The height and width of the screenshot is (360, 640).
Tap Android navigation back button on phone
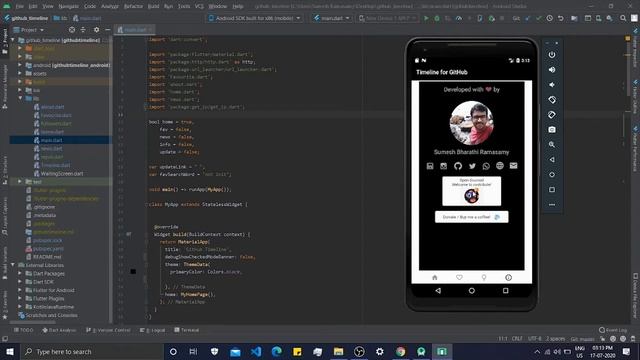[x=438, y=291]
